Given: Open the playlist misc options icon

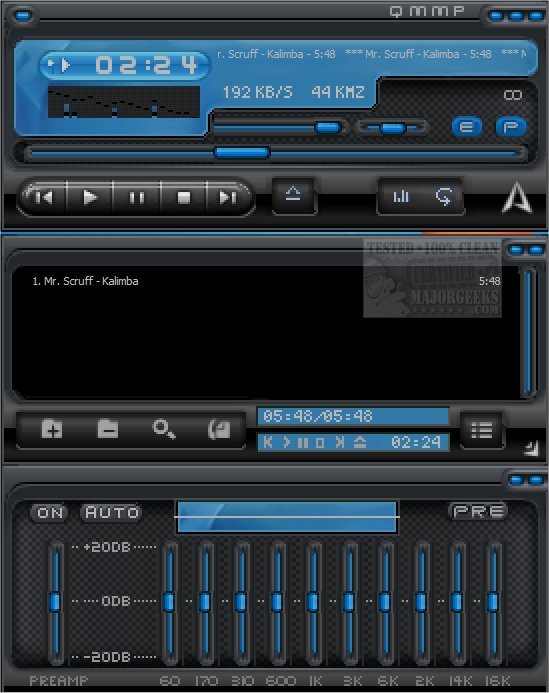Looking at the screenshot, I should pos(219,429).
